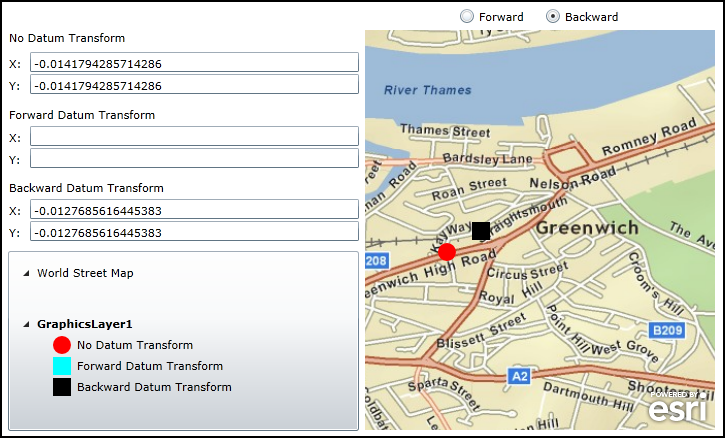Click the Thames Street label on map
Image resolution: width=725 pixels, height=438 pixels.
pyautogui.click(x=445, y=130)
